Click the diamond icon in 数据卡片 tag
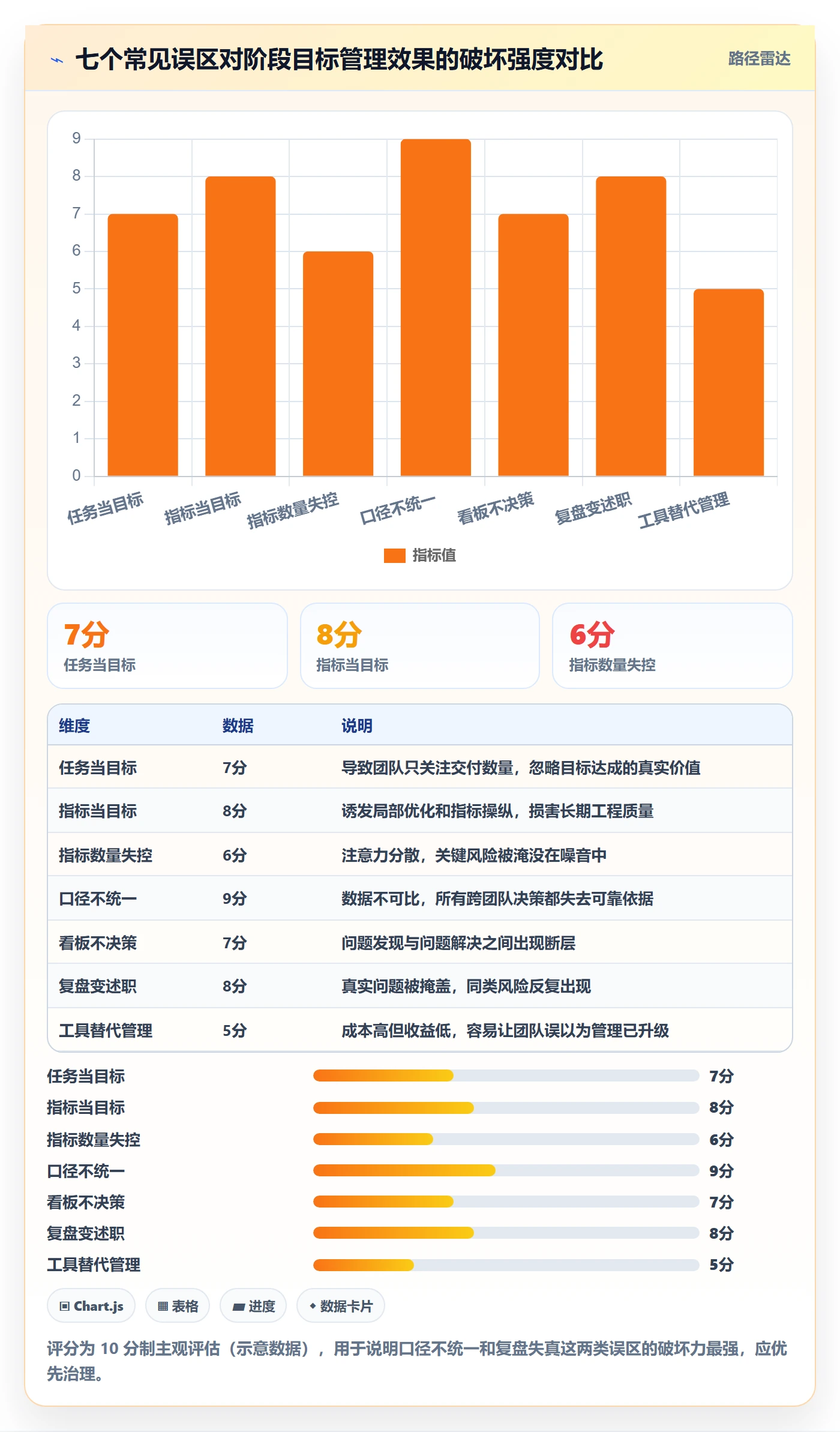This screenshot has height=1432, width=840. [x=313, y=1306]
